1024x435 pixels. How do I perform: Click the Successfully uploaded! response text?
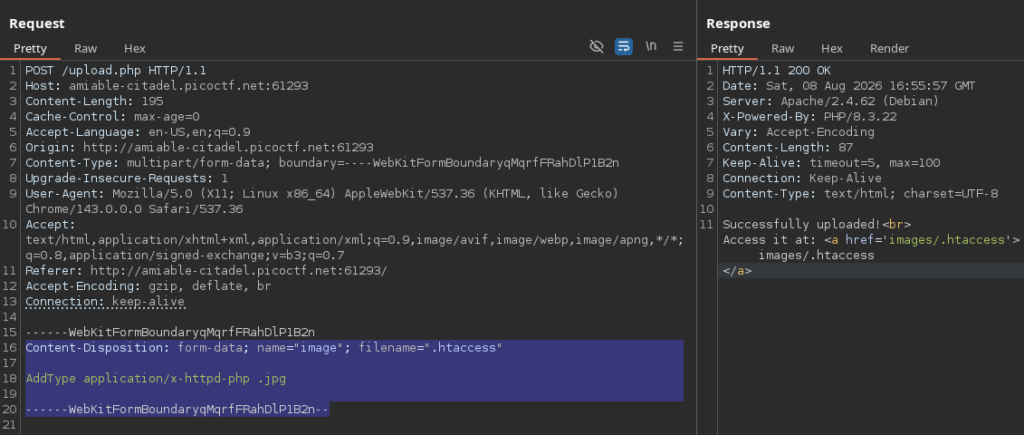pos(802,224)
